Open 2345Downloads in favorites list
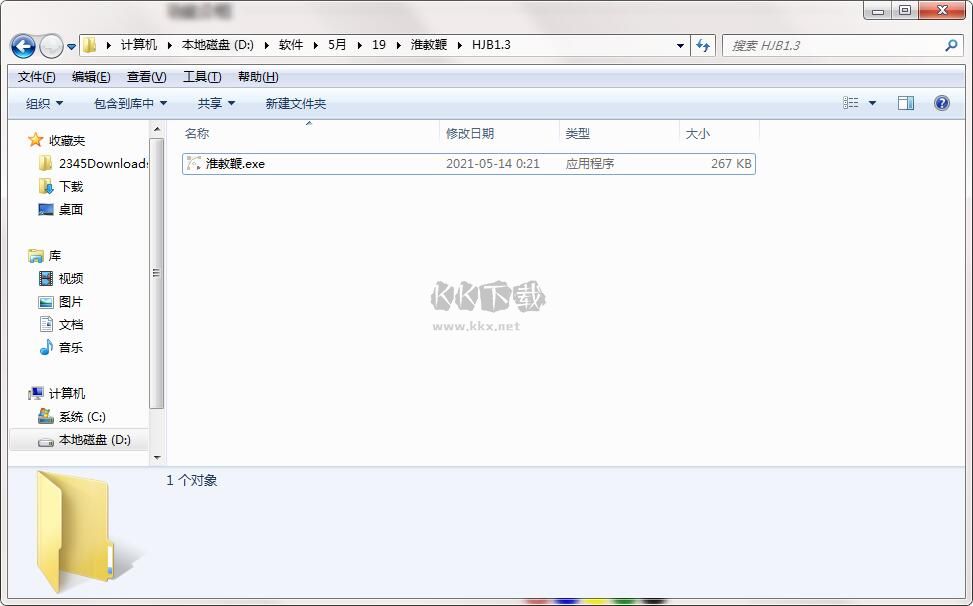Image resolution: width=973 pixels, height=606 pixels. (102, 164)
